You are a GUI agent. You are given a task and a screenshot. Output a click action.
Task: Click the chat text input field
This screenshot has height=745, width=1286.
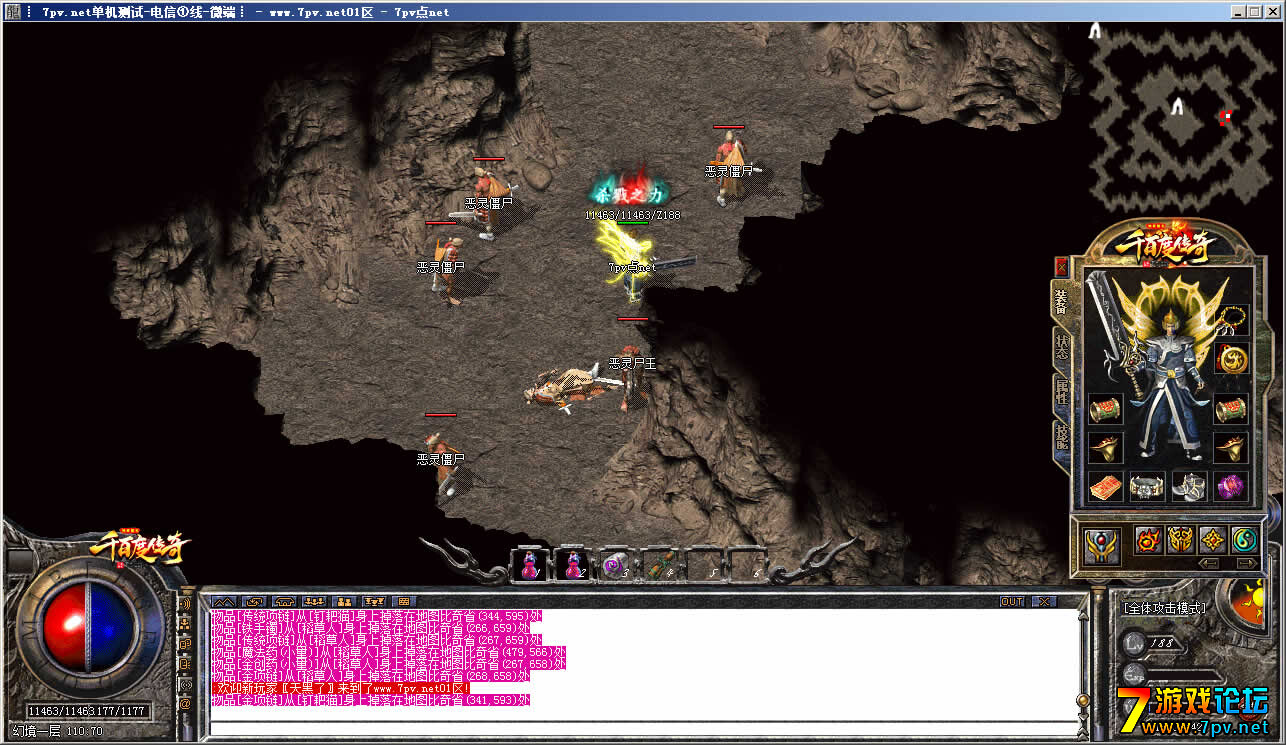pyautogui.click(x=645, y=728)
